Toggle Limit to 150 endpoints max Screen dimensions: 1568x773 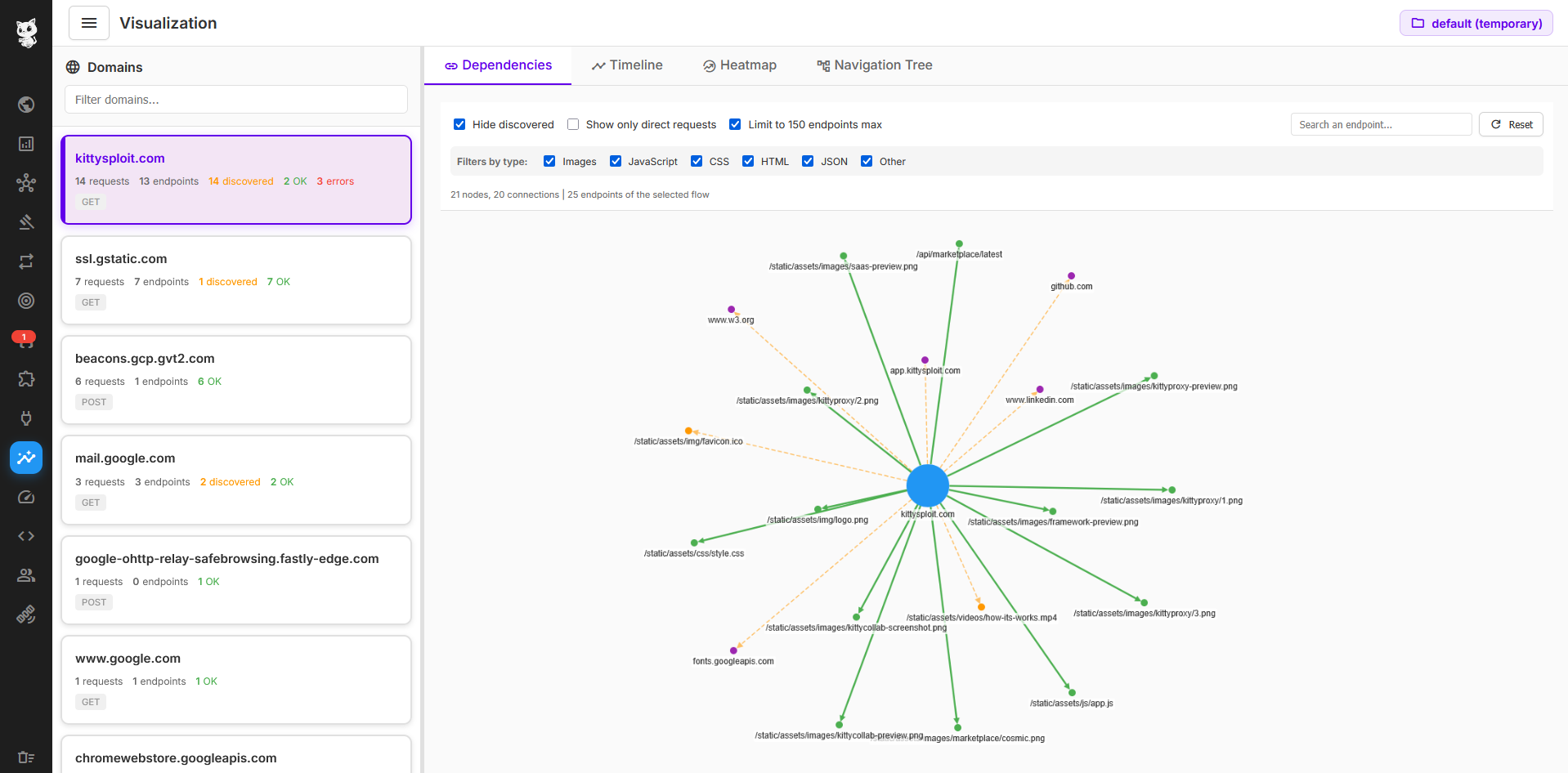pyautogui.click(x=735, y=124)
